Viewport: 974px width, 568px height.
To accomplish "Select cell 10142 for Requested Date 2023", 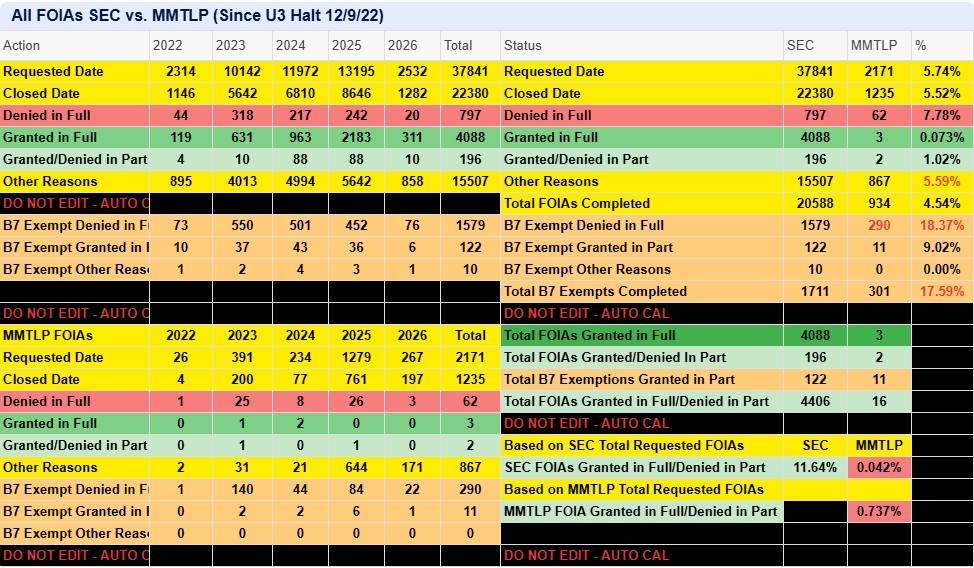I will [x=242, y=71].
